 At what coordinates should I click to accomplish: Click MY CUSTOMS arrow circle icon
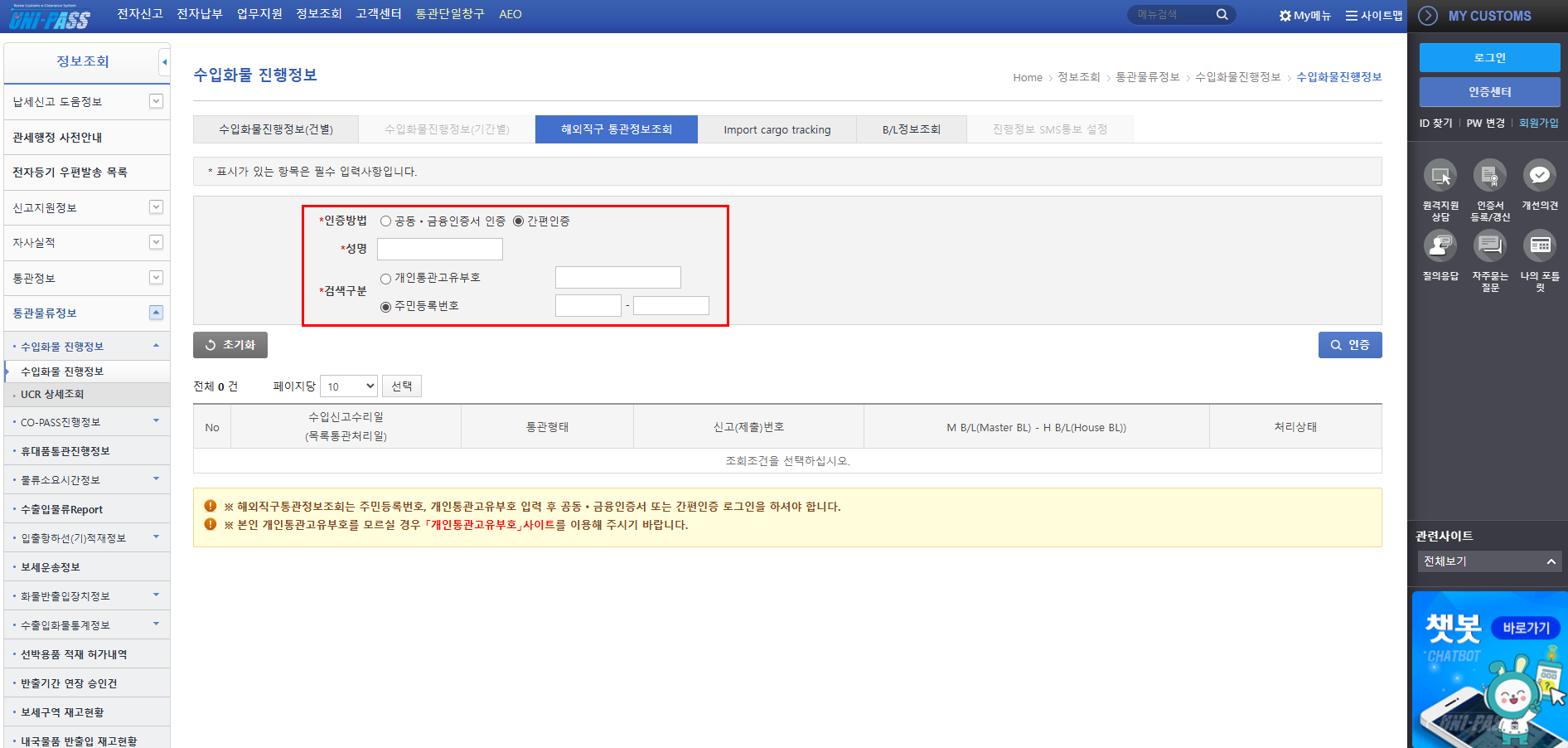pyautogui.click(x=1428, y=16)
